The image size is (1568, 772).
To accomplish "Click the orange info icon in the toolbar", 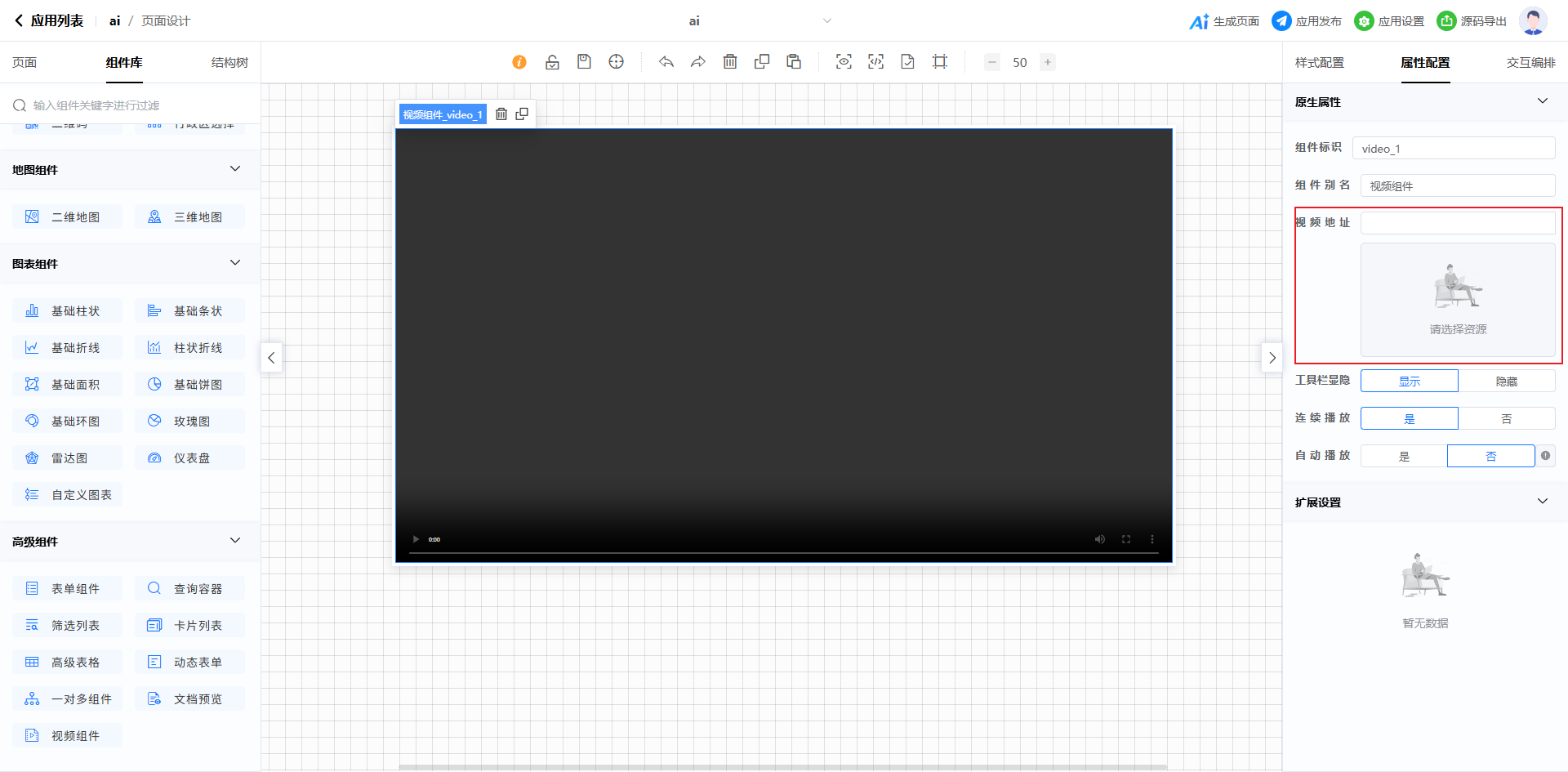I will click(x=519, y=62).
